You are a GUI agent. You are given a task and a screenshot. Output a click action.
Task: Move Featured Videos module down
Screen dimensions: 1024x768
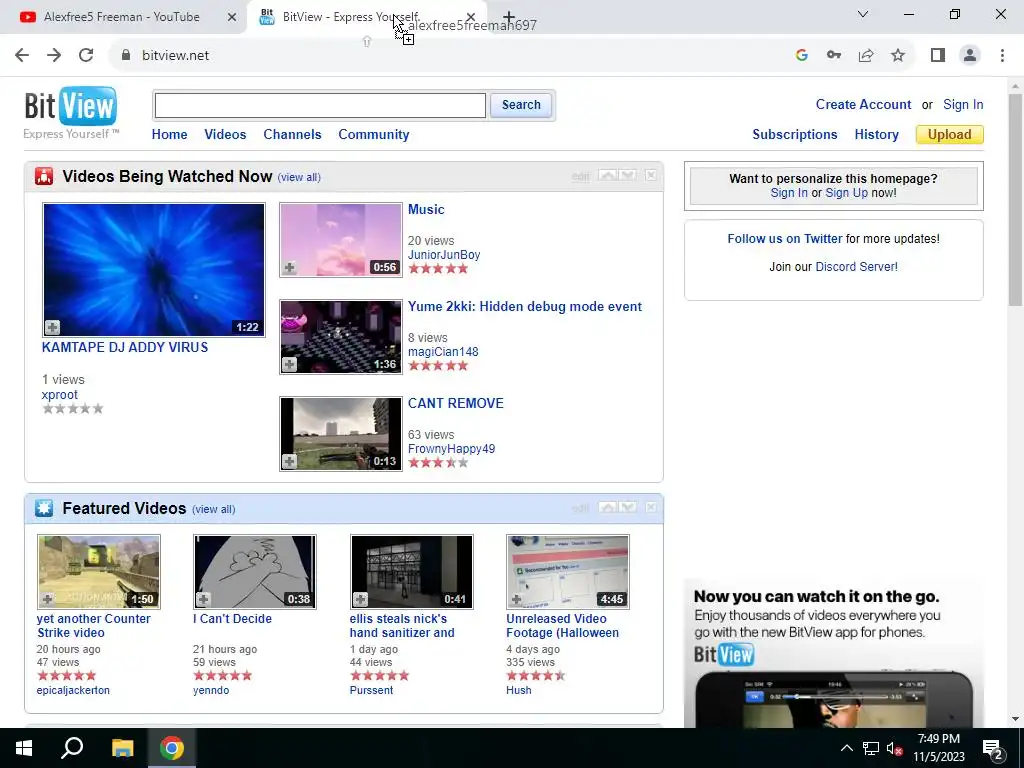[x=627, y=507]
